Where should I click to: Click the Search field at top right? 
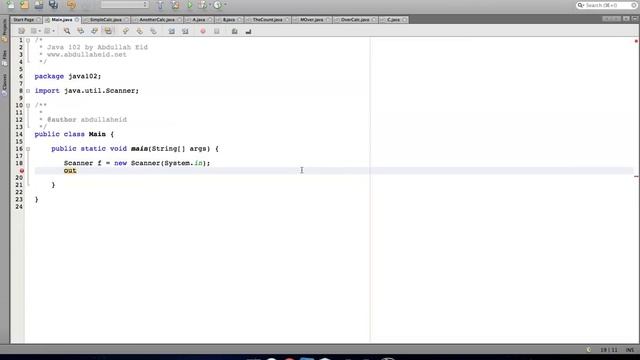(x=607, y=5)
